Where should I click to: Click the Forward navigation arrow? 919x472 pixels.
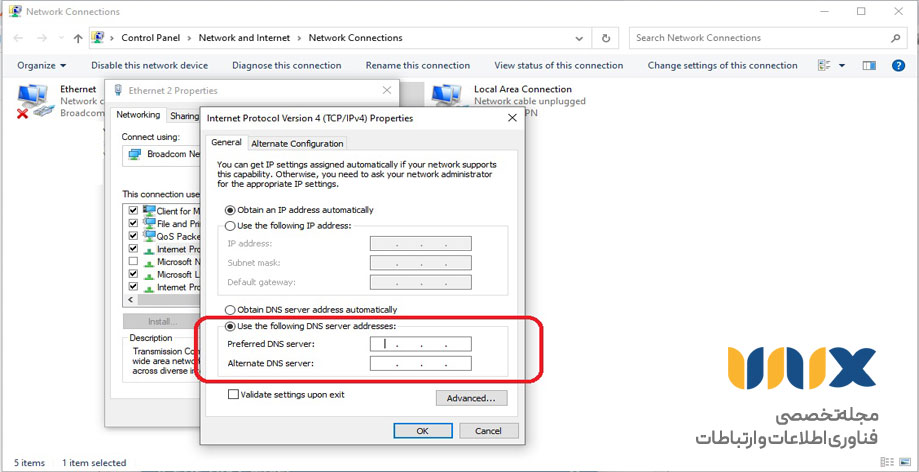[x=42, y=38]
